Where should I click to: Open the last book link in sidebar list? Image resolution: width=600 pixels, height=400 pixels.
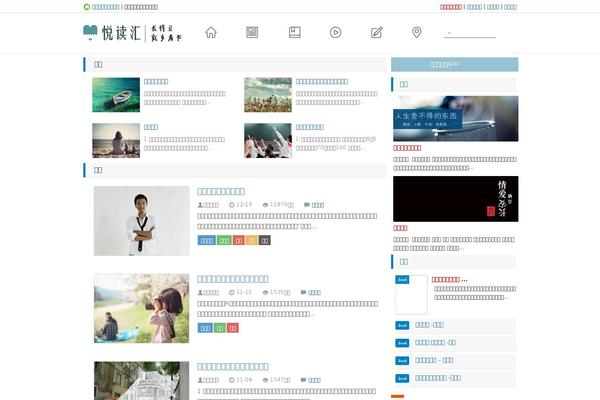(438, 378)
